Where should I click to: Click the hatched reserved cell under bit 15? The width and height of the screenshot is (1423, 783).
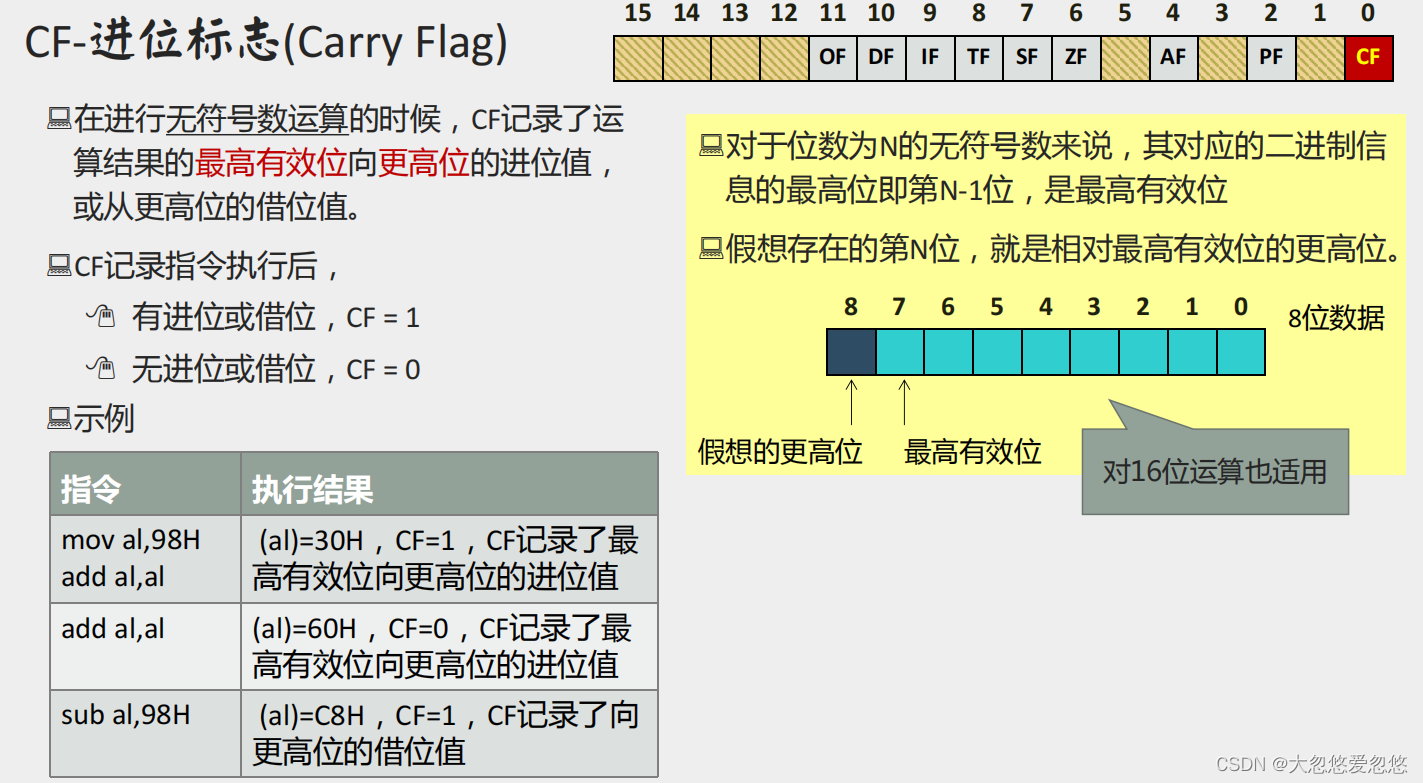point(638,57)
